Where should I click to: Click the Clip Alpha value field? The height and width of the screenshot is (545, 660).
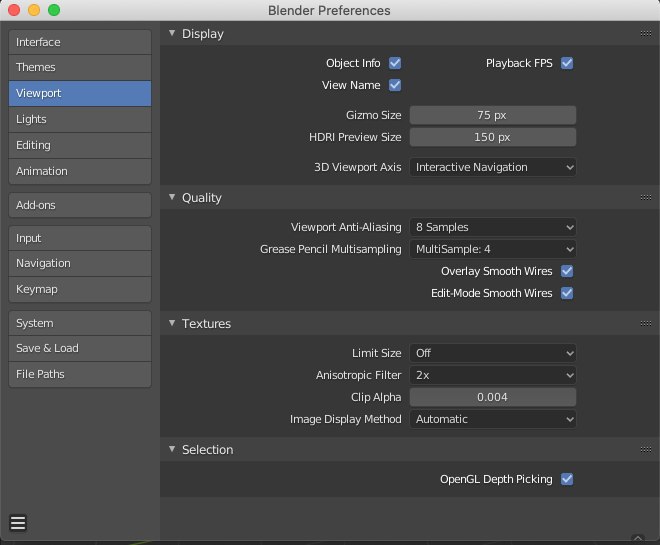click(x=492, y=397)
